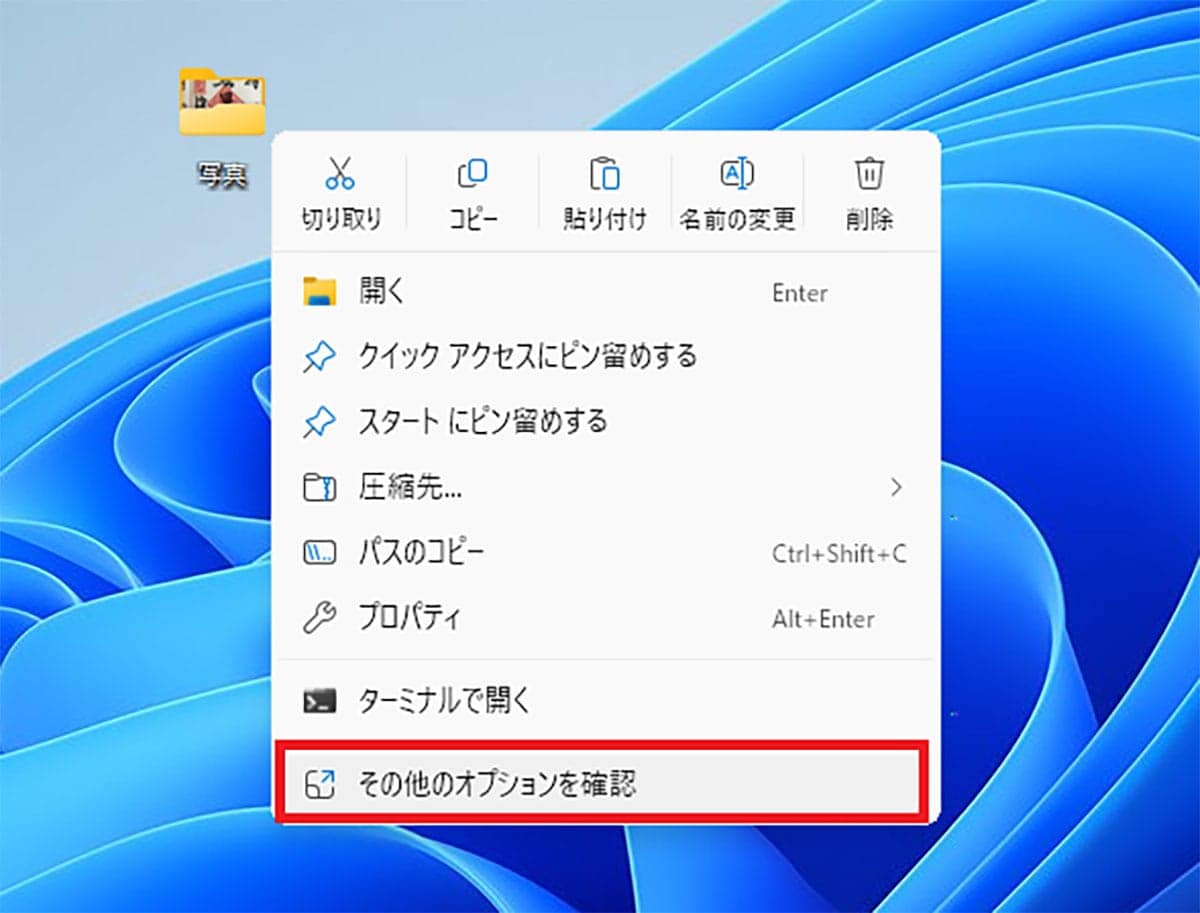Click the 貼り付け (Paste) clipboard icon
1200x913 pixels.
point(604,172)
